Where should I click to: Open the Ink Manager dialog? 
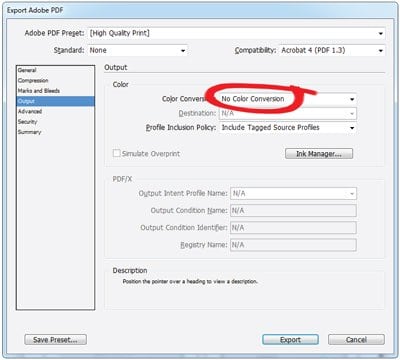pyautogui.click(x=319, y=154)
